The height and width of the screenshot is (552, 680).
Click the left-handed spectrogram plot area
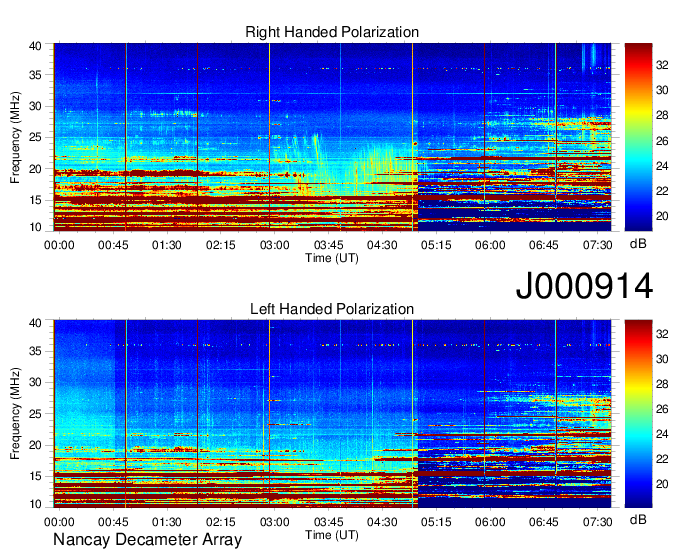click(x=332, y=414)
